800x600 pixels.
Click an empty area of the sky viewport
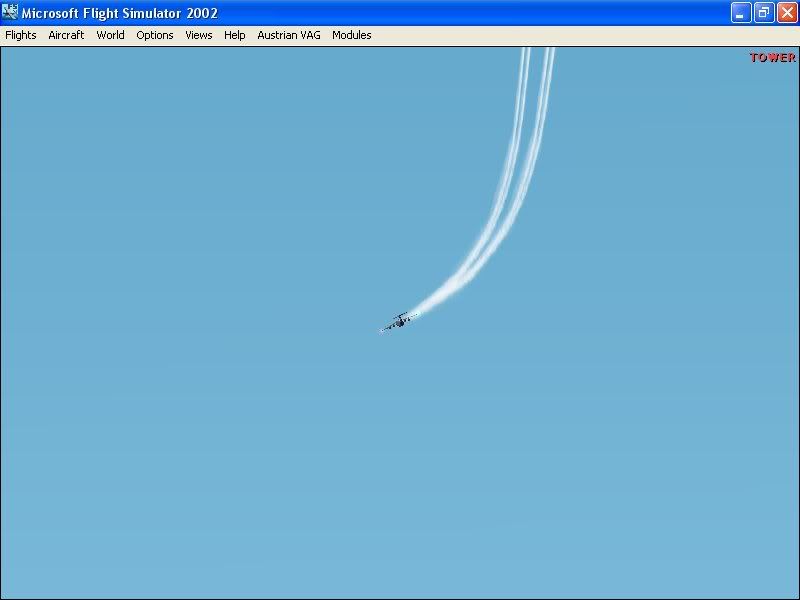(200, 450)
